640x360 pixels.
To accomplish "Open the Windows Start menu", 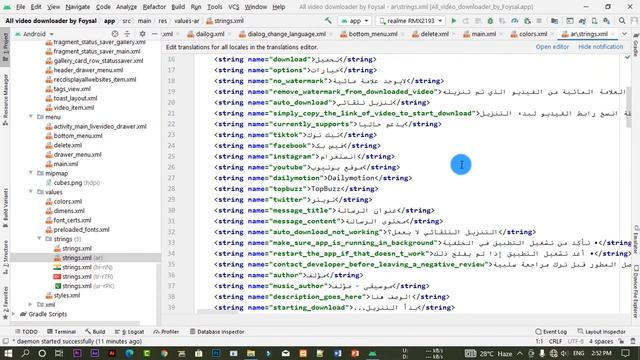I will pos(8,353).
